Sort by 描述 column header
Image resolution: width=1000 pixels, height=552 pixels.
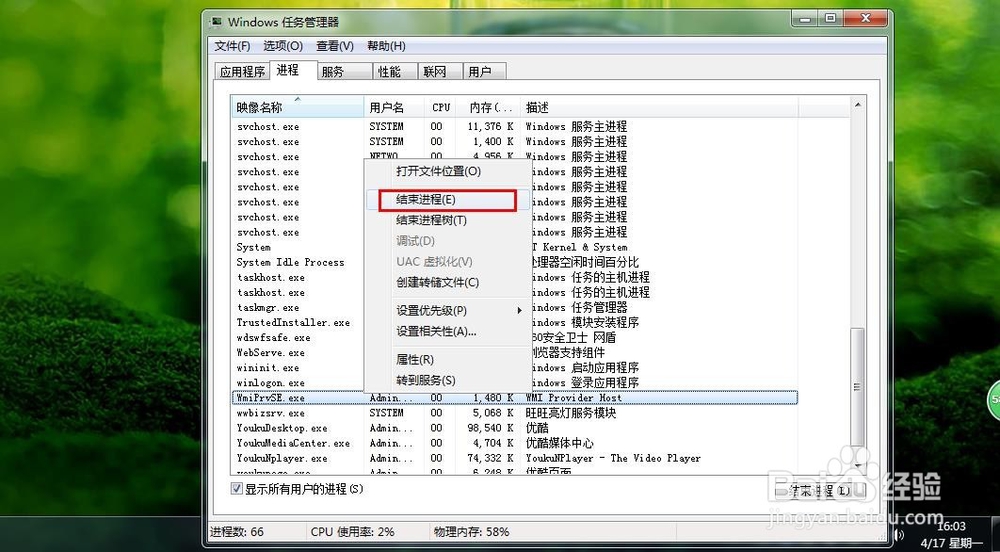[x=659, y=107]
